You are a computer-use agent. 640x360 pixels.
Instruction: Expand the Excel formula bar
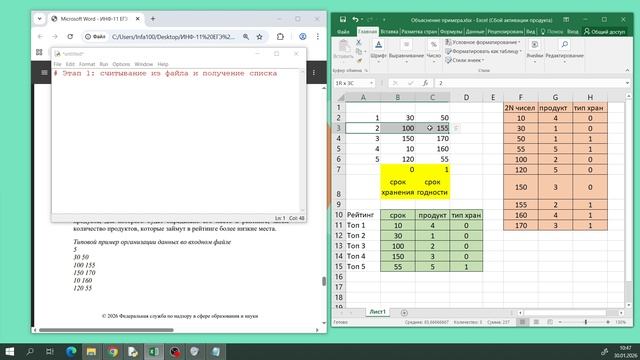(x=627, y=83)
